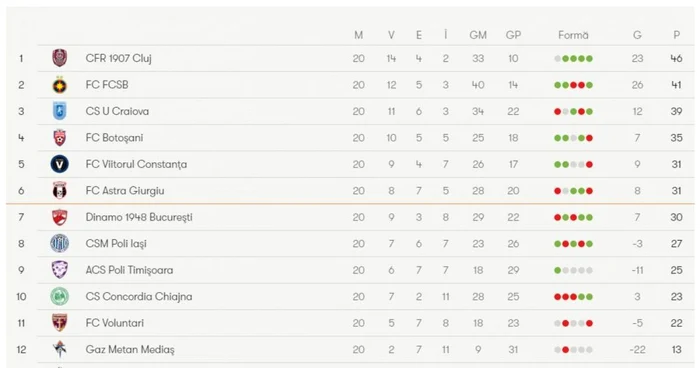700x368 pixels.
Task: Open Dinamo 1948 București team page
Action: (139, 217)
